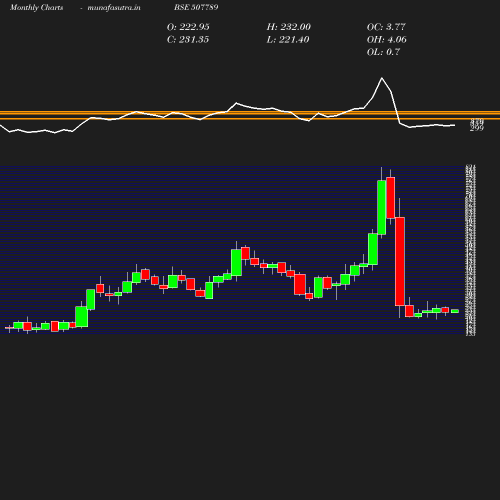
Task: Click the 'Monthly Charts' title text
Action: coord(37,7)
